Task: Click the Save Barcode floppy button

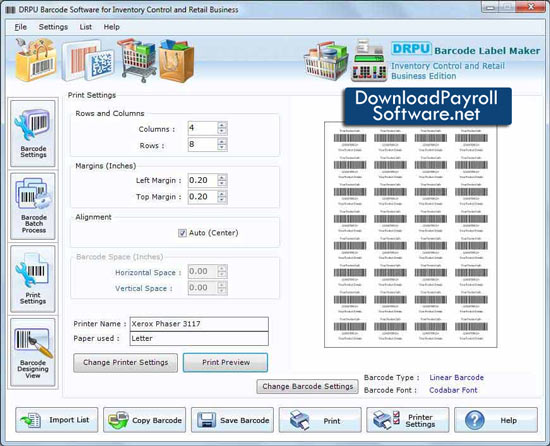Action: (232, 420)
